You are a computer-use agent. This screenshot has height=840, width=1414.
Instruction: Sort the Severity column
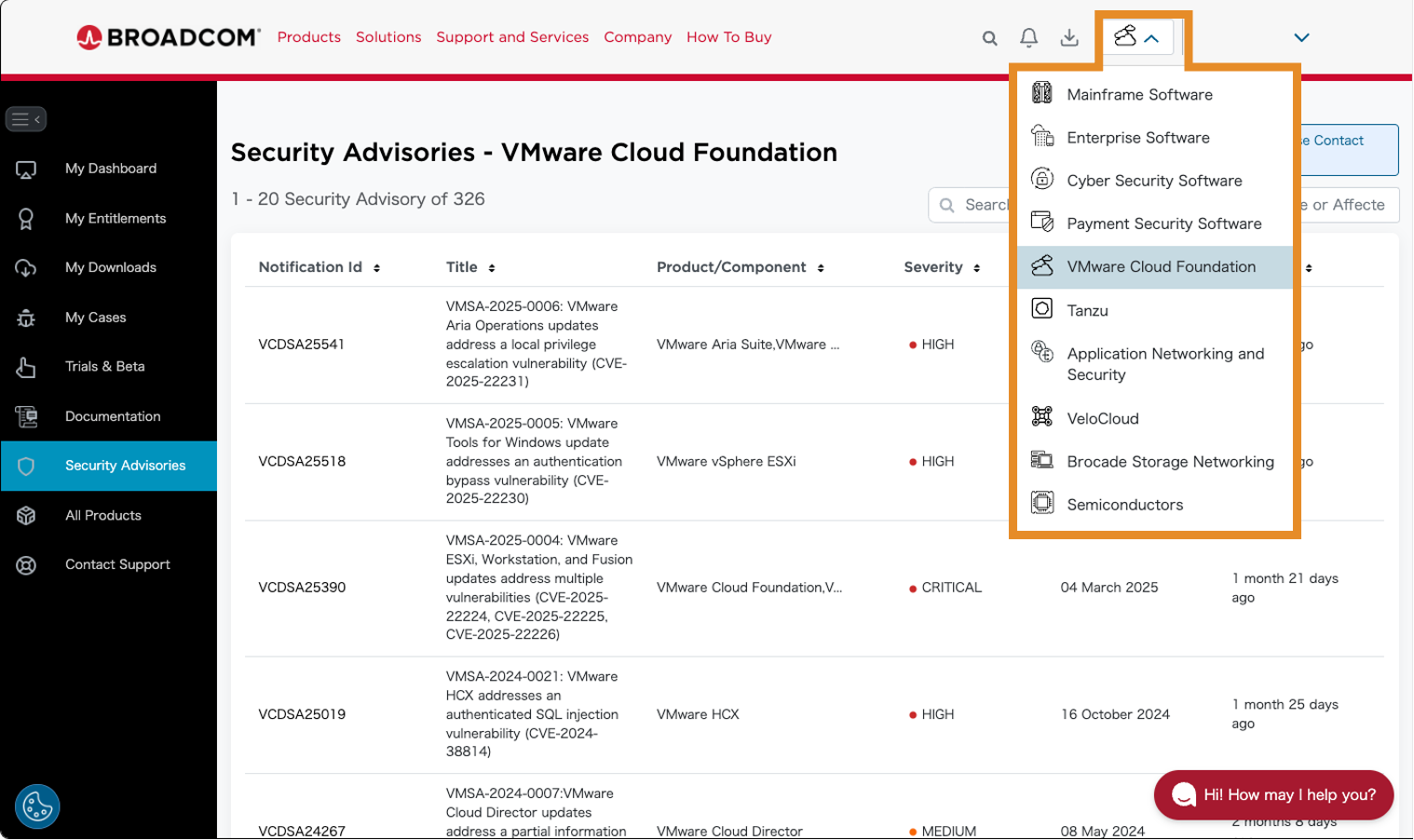(976, 268)
